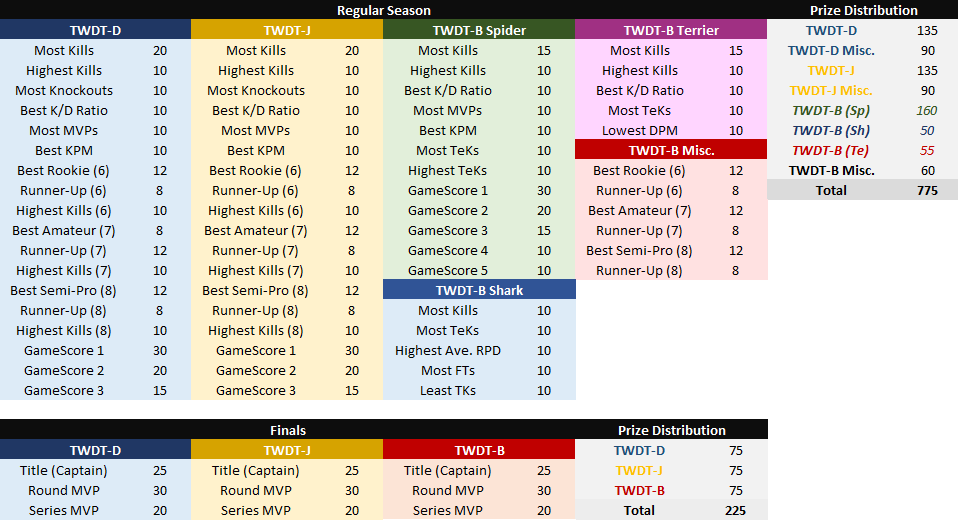
Task: Select Series MVP under Finals TWDT-J
Action: [x=256, y=510]
